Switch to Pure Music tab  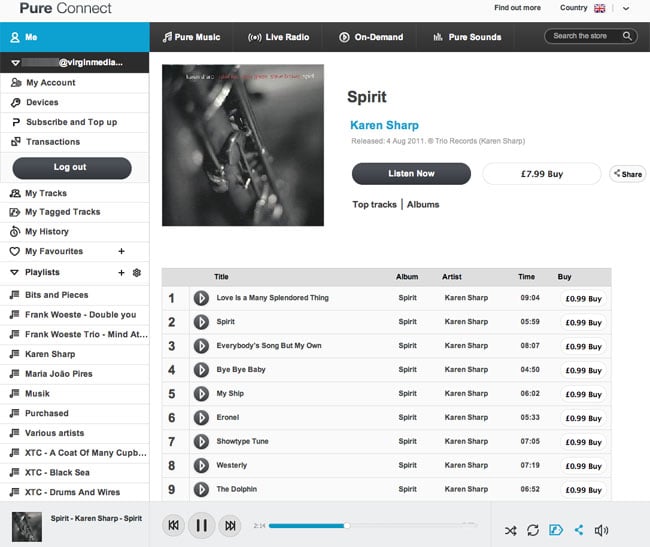[191, 37]
